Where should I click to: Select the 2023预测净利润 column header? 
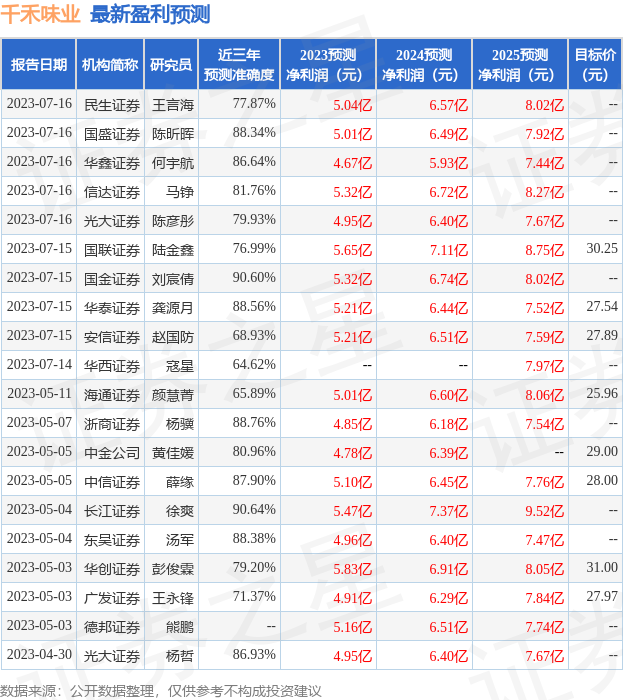coord(328,64)
